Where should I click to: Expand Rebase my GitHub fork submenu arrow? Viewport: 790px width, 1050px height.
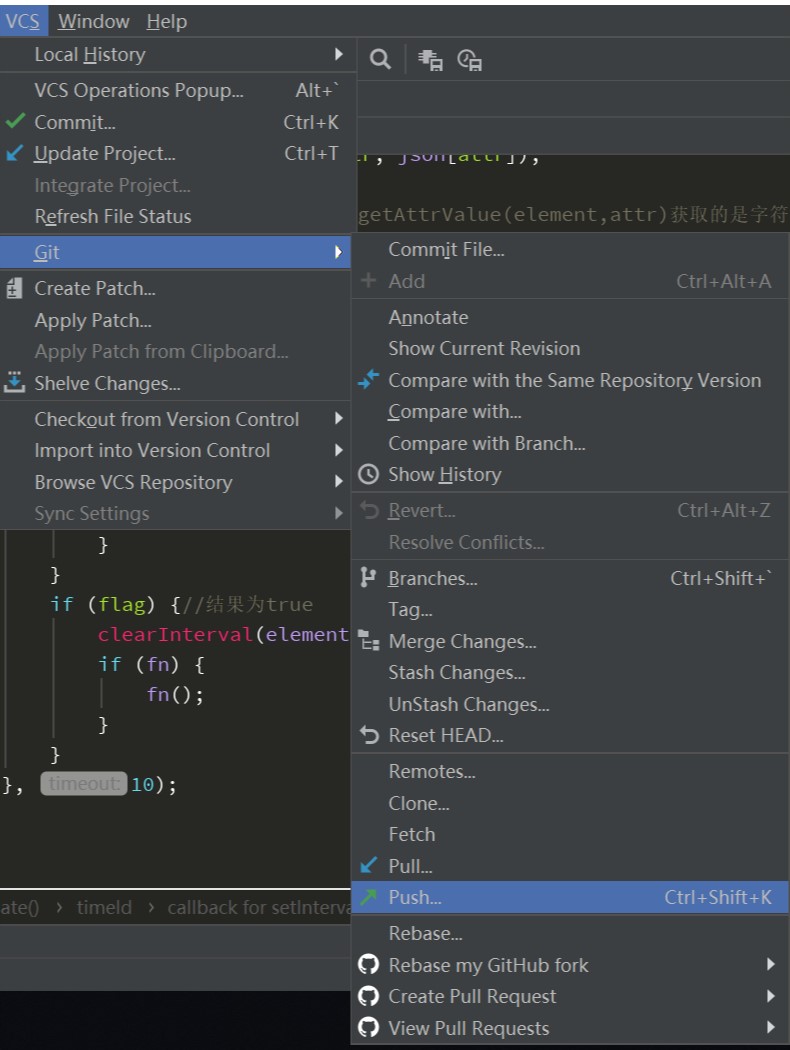(771, 964)
